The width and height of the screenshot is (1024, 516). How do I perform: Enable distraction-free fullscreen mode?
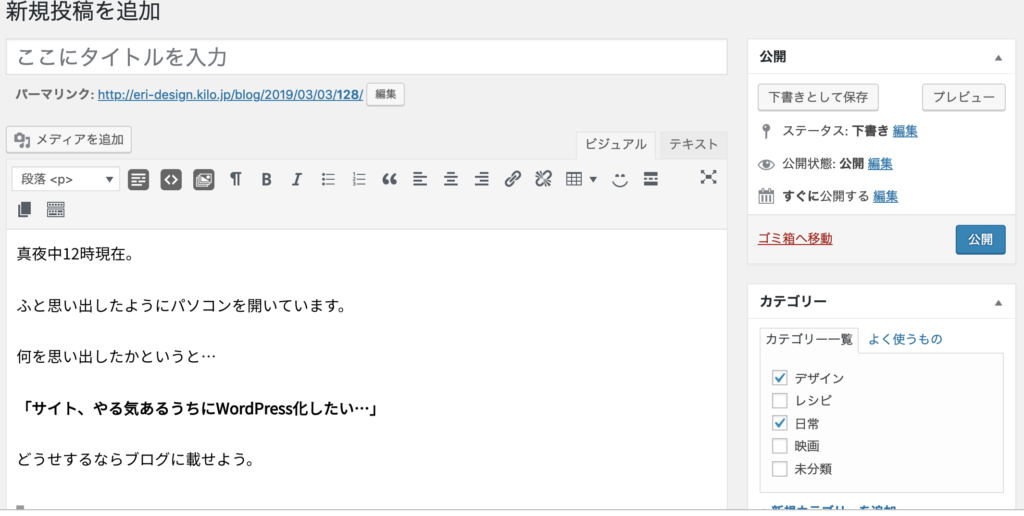(708, 178)
